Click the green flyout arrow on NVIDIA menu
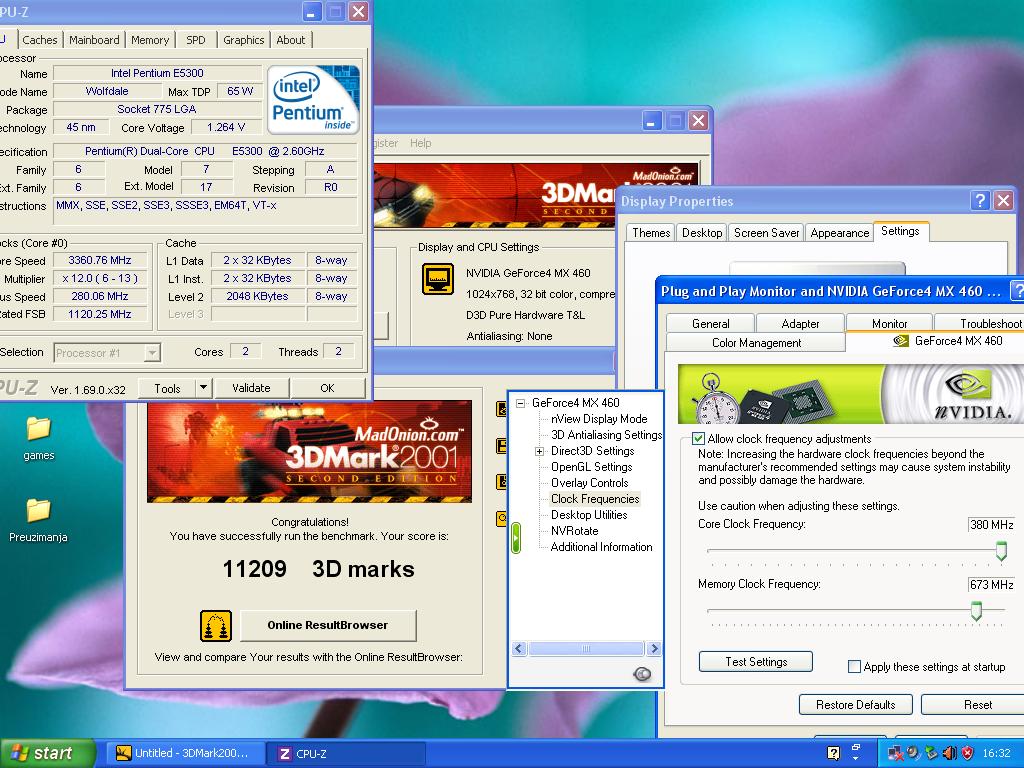1024x768 pixels. (x=516, y=538)
